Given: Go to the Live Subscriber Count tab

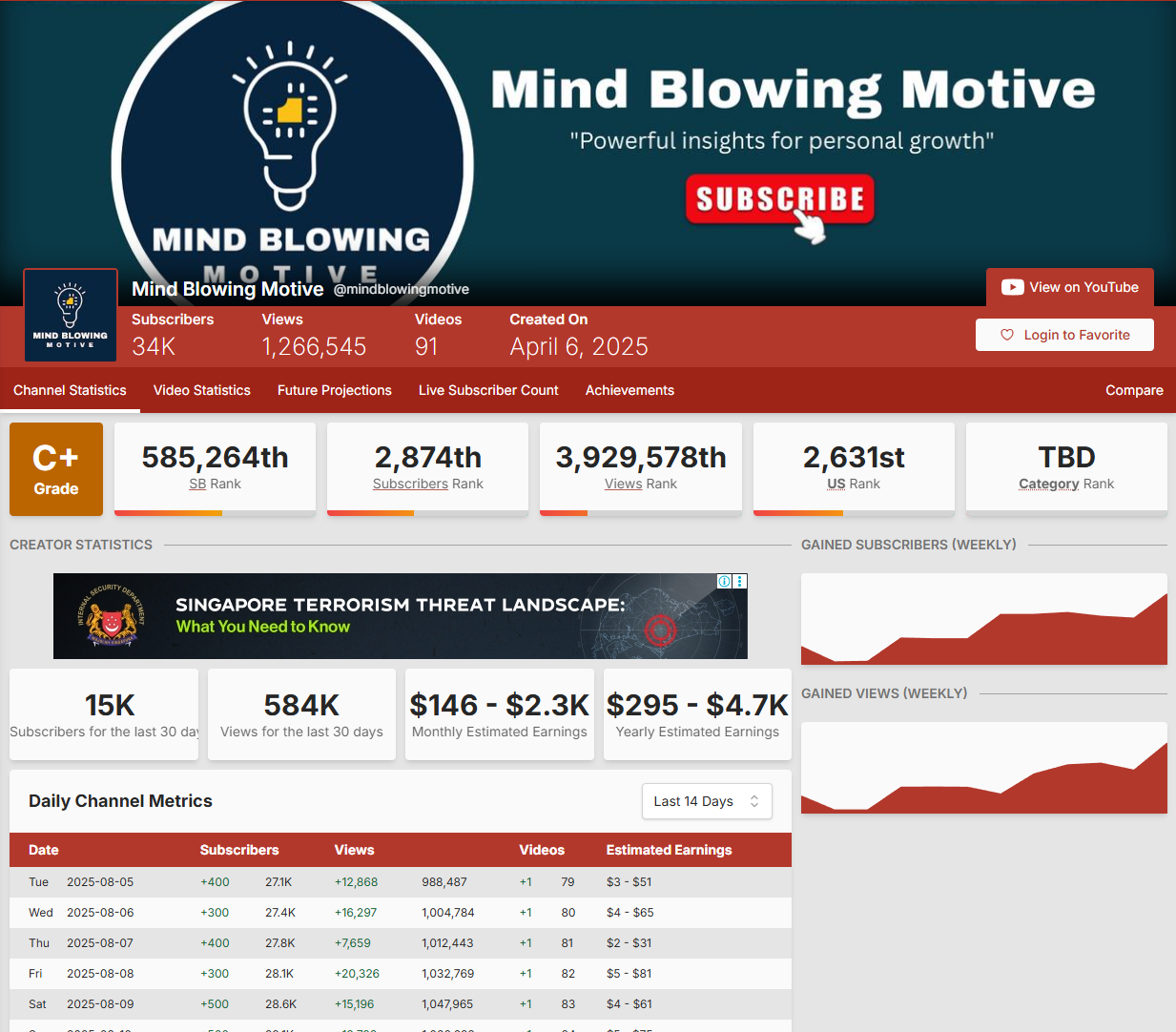Looking at the screenshot, I should click(x=488, y=390).
